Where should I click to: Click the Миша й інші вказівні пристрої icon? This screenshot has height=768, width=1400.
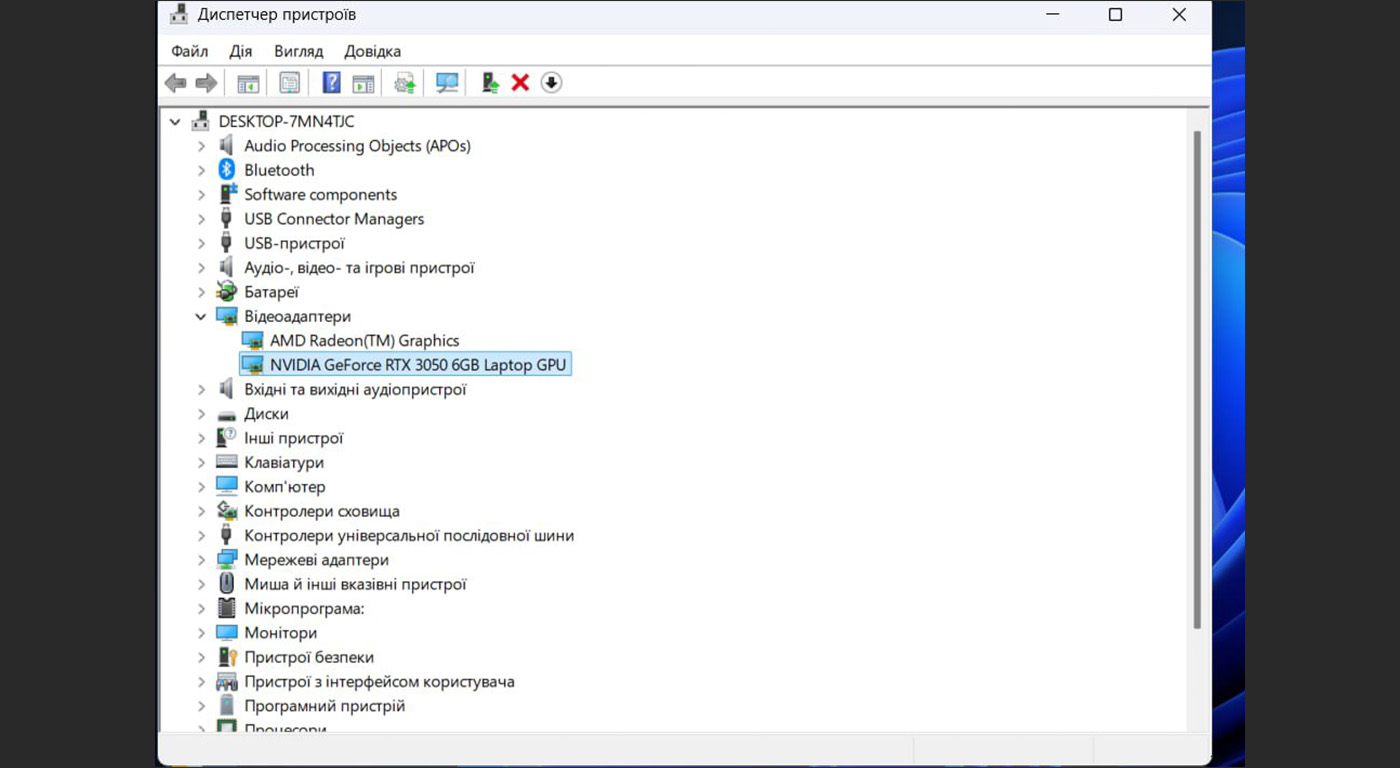tap(227, 584)
